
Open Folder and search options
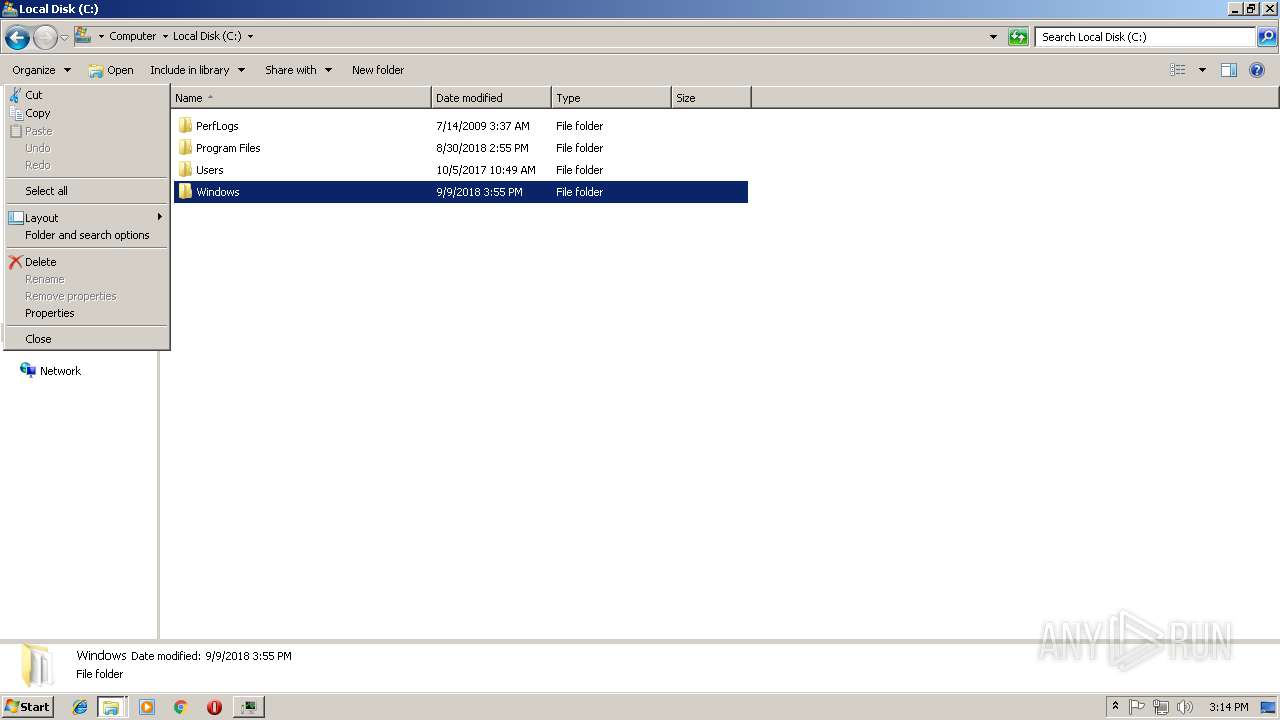click(86, 235)
